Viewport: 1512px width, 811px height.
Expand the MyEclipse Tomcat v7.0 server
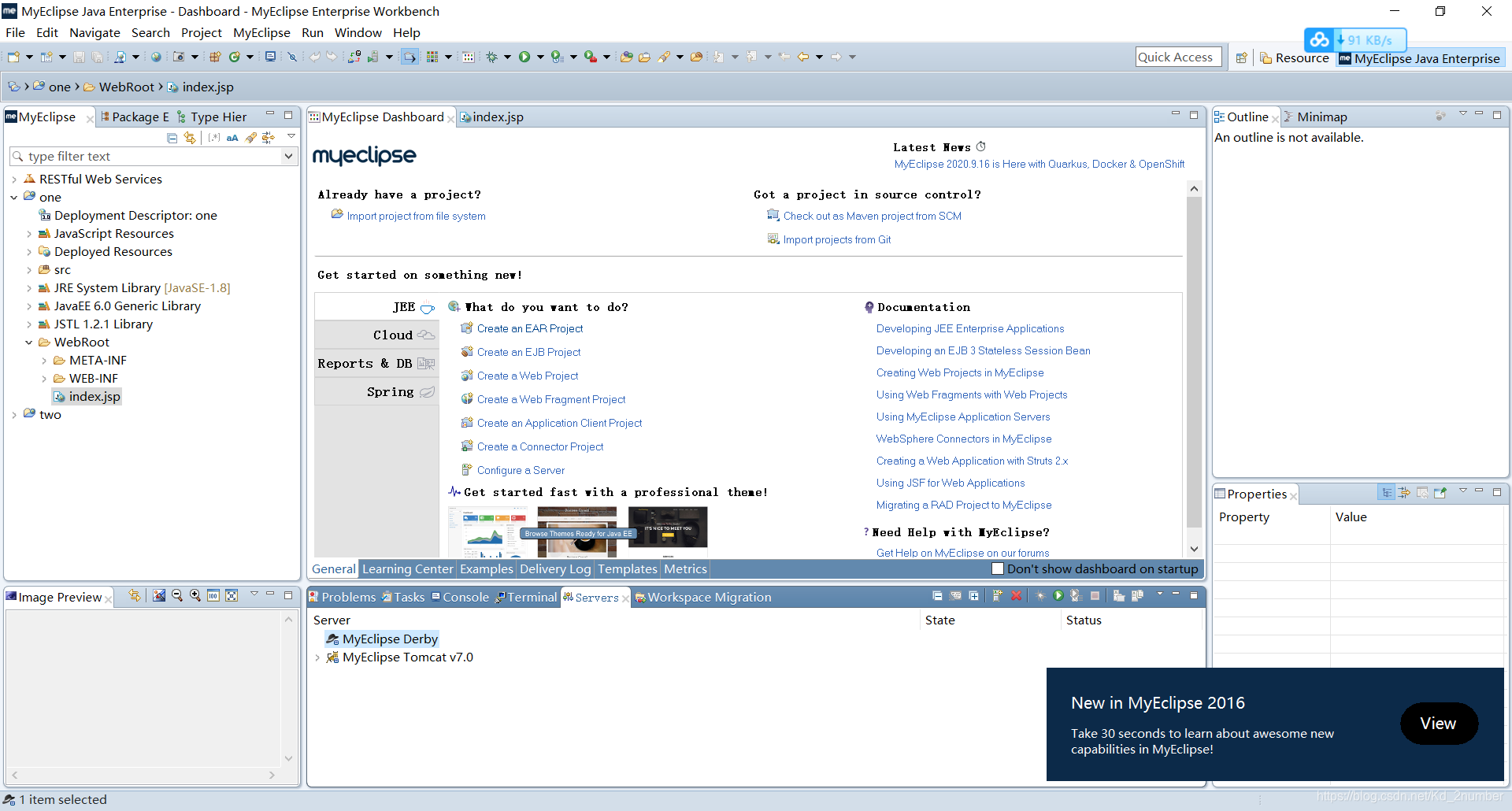[x=317, y=657]
